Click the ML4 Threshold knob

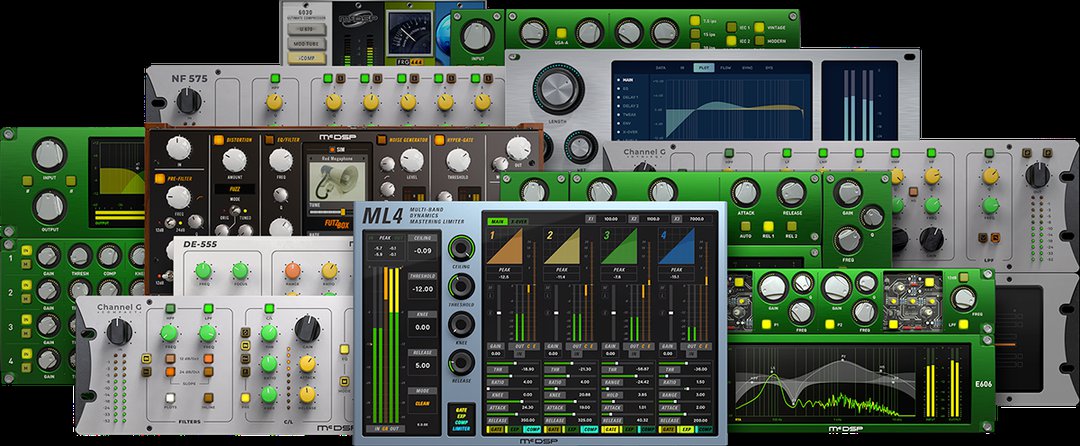click(461, 286)
